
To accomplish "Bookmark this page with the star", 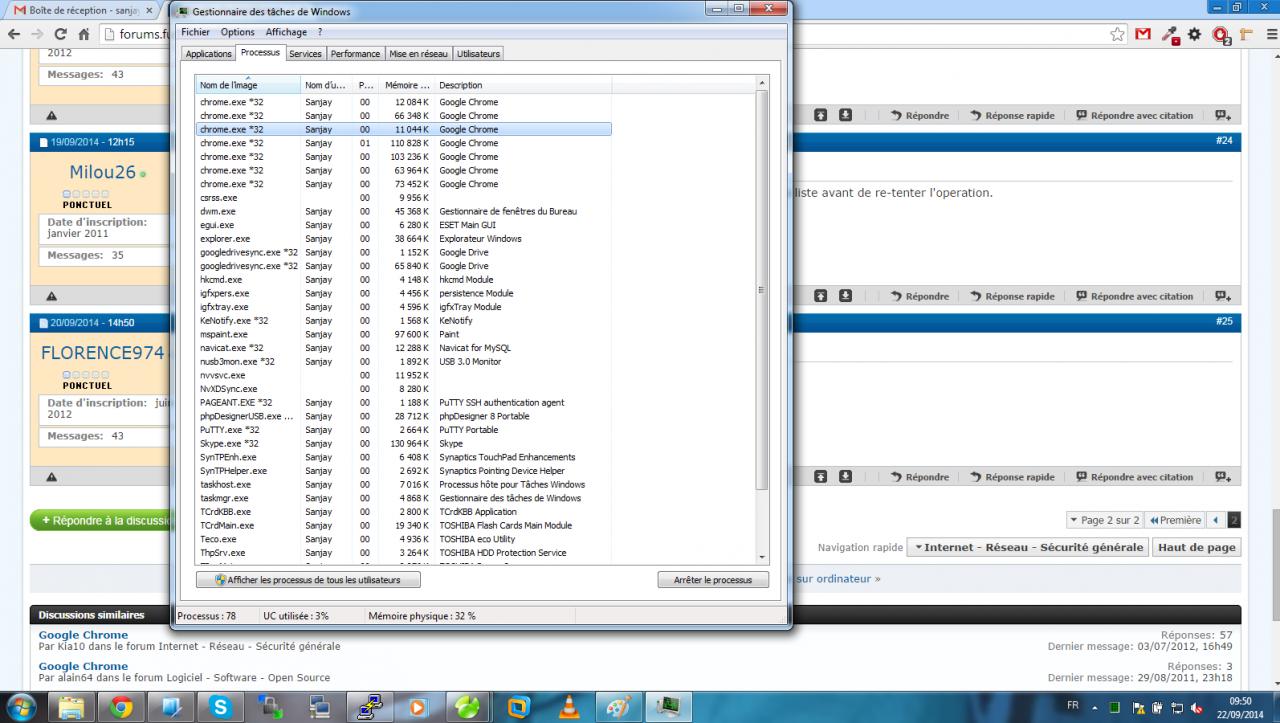I will point(1117,34).
